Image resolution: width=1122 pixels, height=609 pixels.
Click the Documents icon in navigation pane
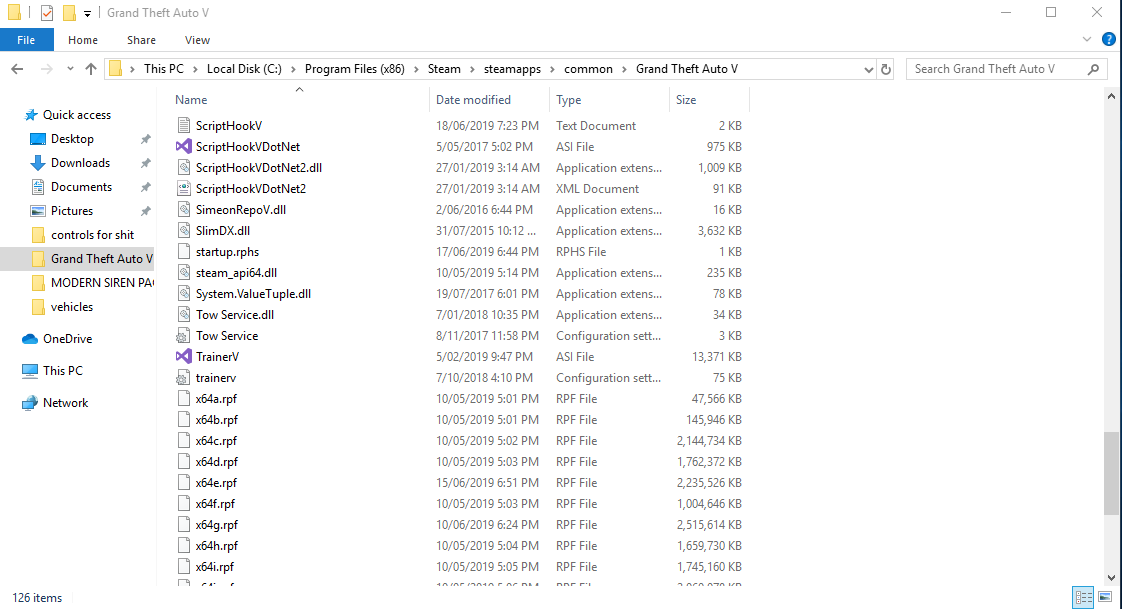[x=38, y=187]
